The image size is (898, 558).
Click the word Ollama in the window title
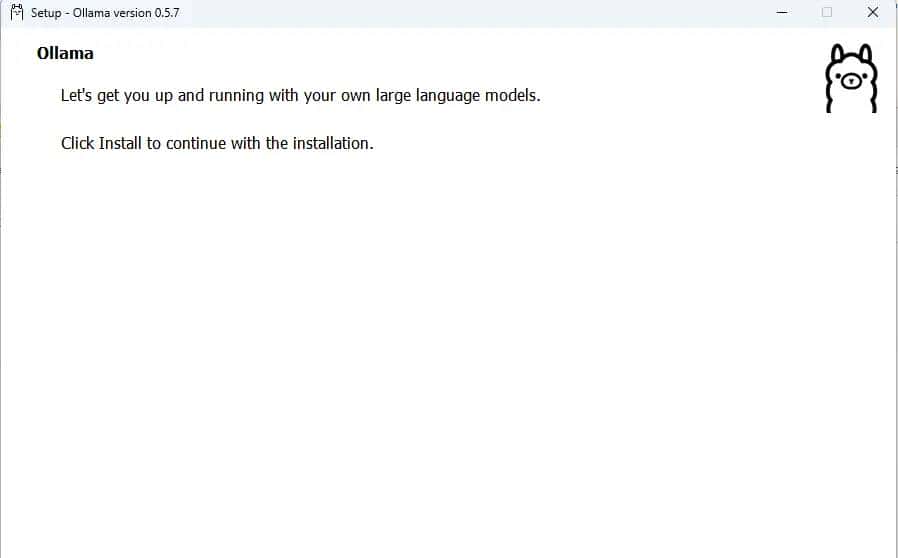pos(93,13)
